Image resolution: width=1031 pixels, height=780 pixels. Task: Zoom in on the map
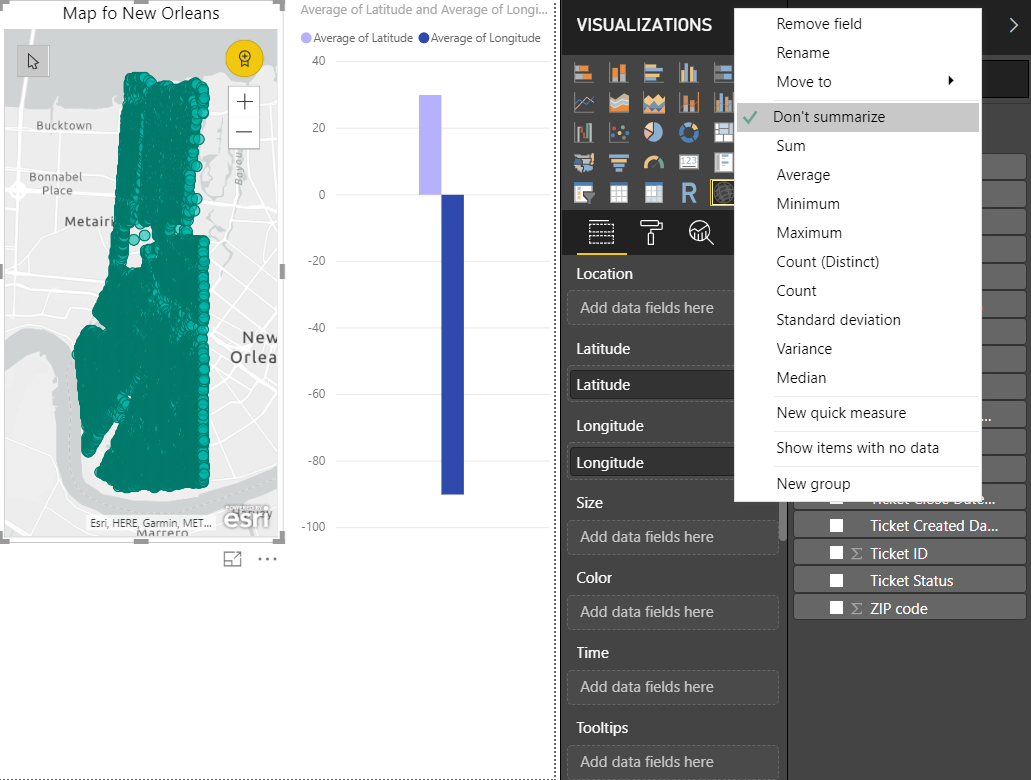click(244, 101)
